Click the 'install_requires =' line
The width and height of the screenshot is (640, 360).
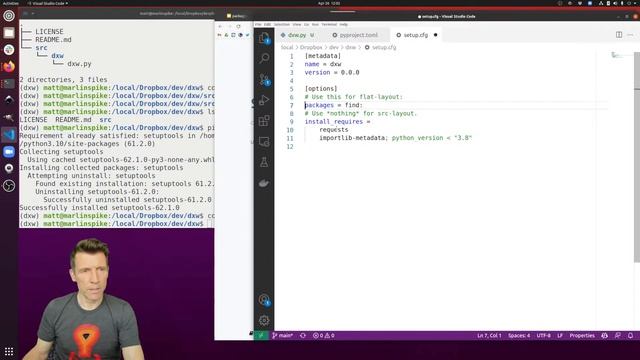(x=337, y=122)
